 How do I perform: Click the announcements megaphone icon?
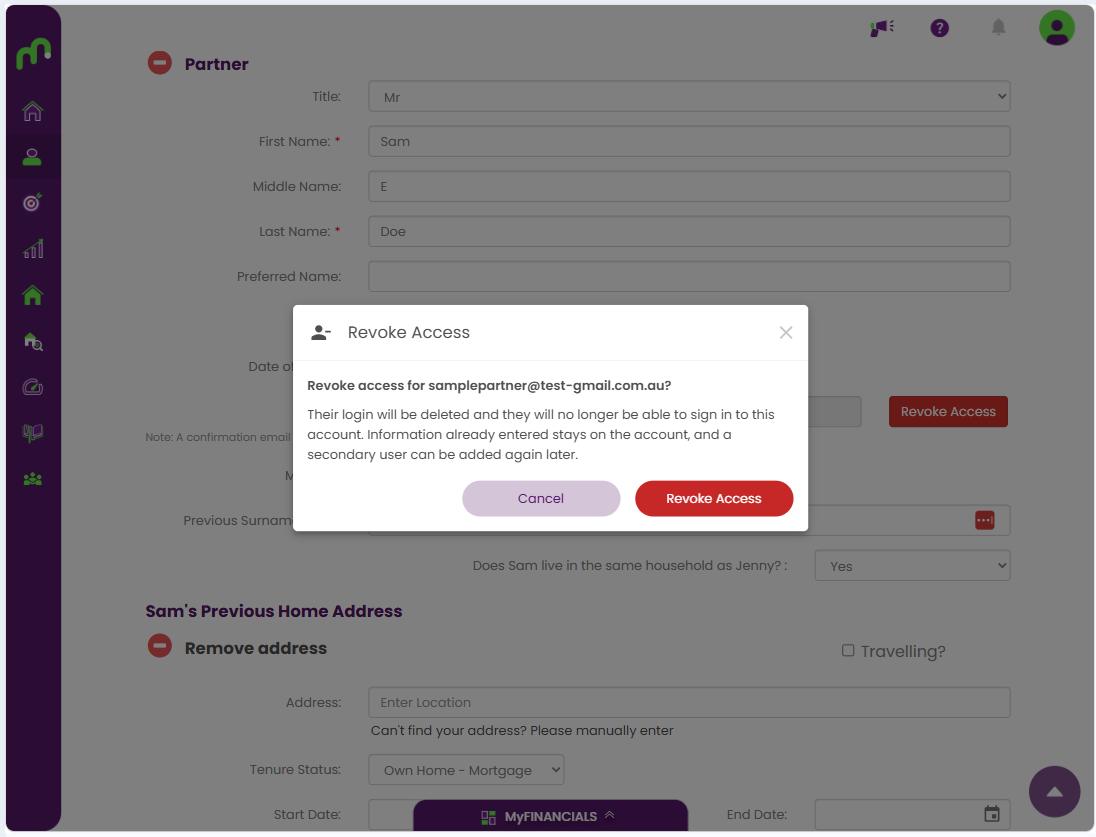click(881, 28)
